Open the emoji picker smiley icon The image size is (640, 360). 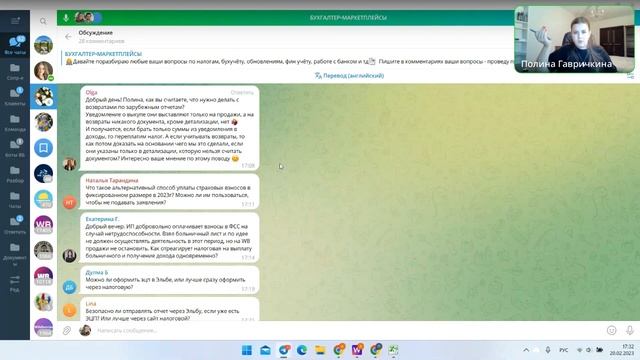click(x=611, y=330)
